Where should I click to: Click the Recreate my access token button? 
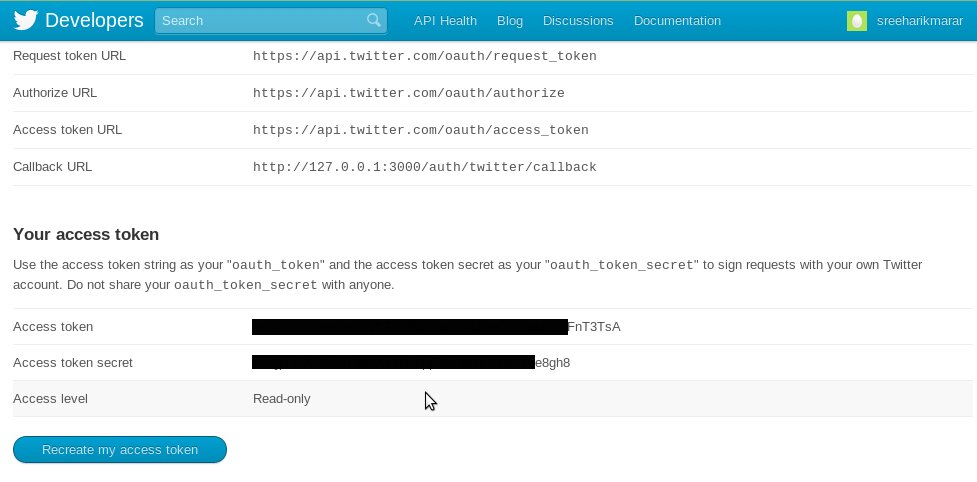tap(120, 450)
